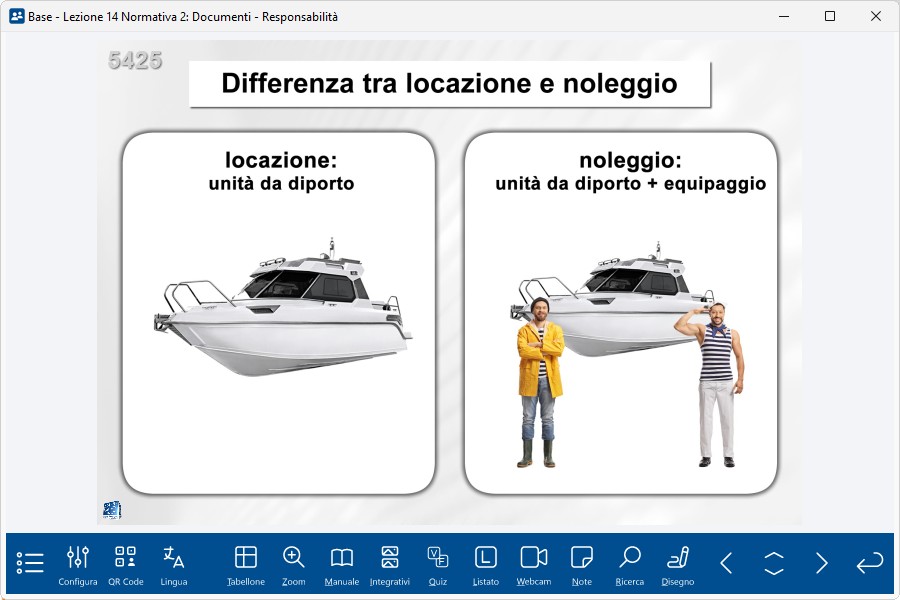900x600 pixels.
Task: Open the Tabellone board
Action: pos(246,564)
